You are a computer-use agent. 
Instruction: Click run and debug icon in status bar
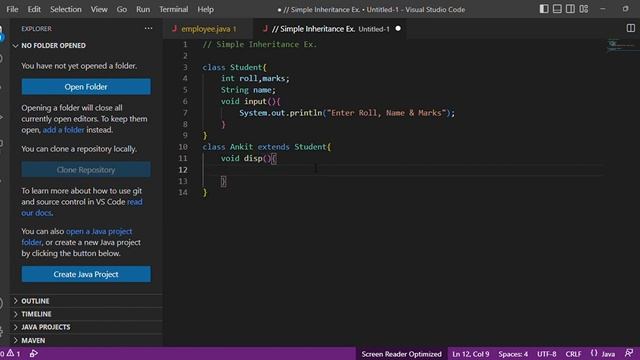click(x=34, y=353)
